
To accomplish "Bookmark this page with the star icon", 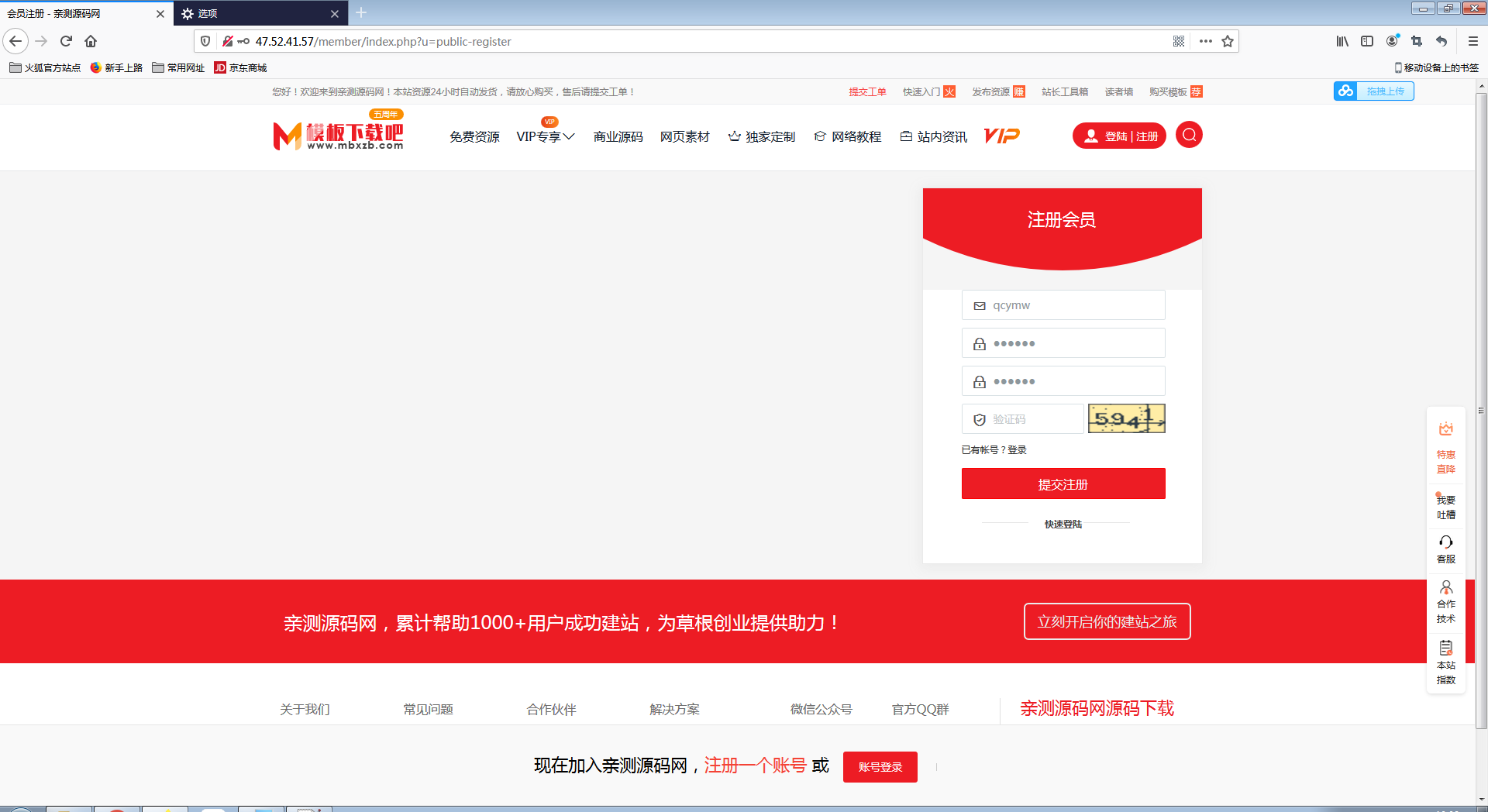I will coord(1228,41).
